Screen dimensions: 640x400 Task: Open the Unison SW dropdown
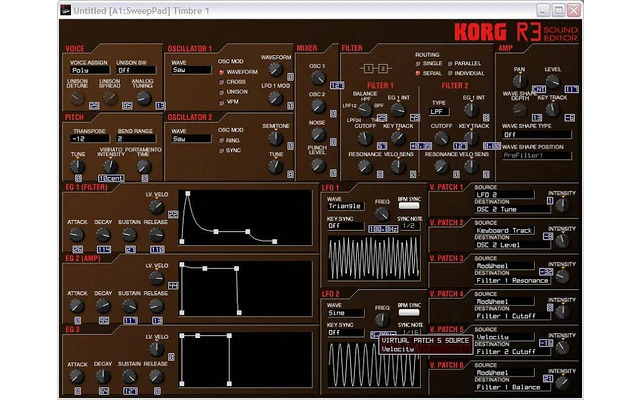136,70
